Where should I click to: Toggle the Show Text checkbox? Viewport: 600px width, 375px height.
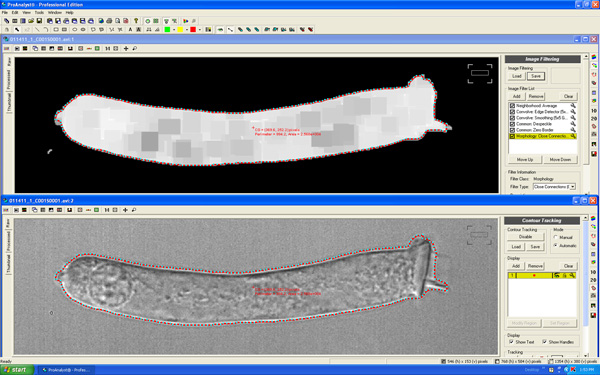pos(511,342)
